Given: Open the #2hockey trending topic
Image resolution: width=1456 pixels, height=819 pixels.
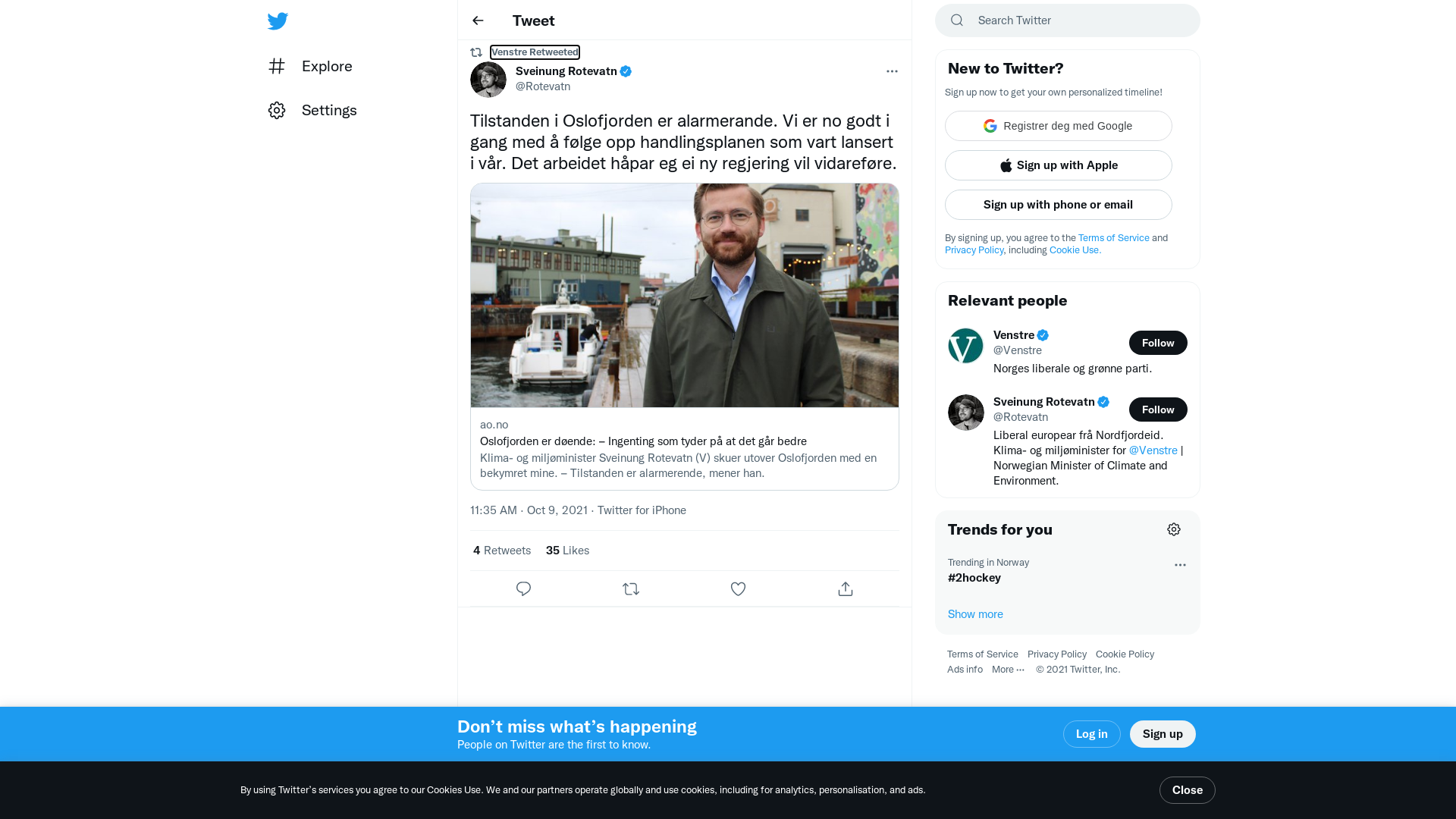Looking at the screenshot, I should click(974, 578).
